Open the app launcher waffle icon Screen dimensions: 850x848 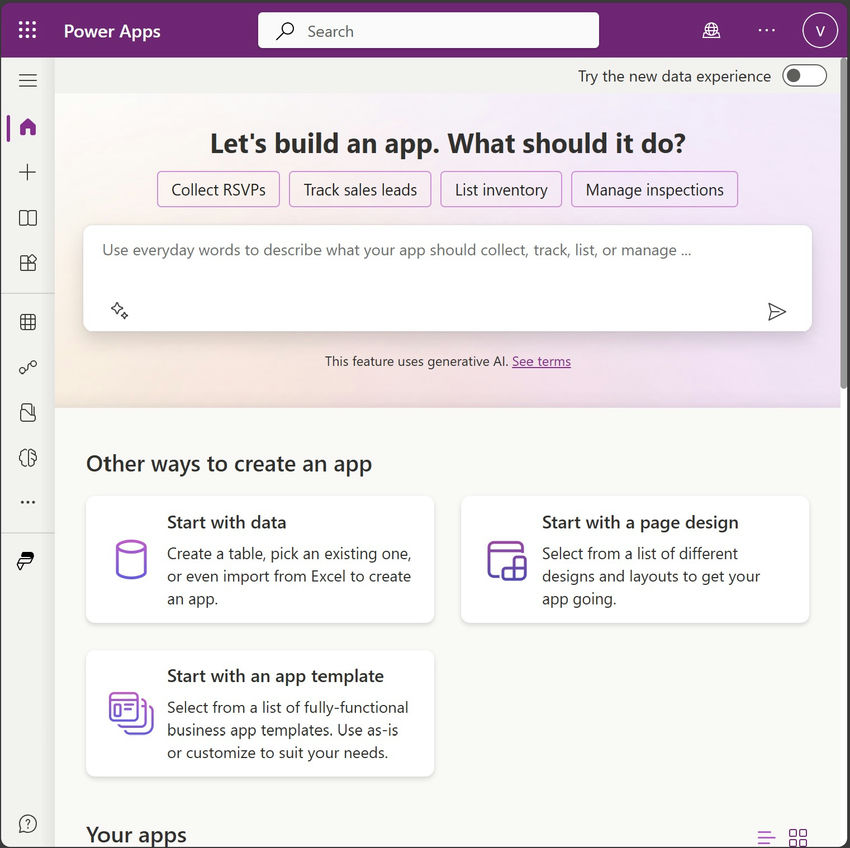pos(27,31)
